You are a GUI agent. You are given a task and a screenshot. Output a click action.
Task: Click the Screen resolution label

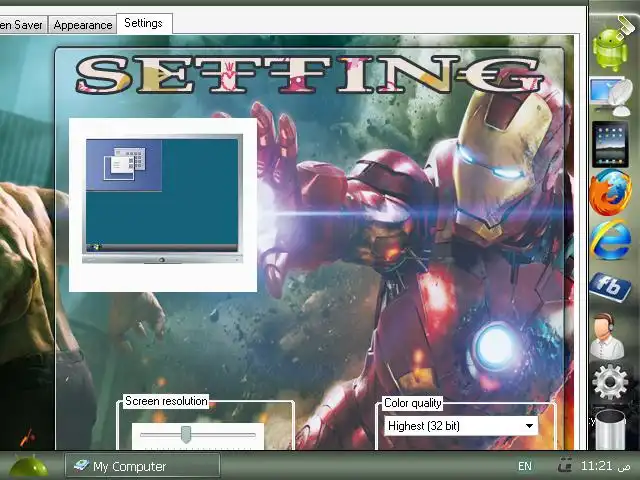(166, 401)
